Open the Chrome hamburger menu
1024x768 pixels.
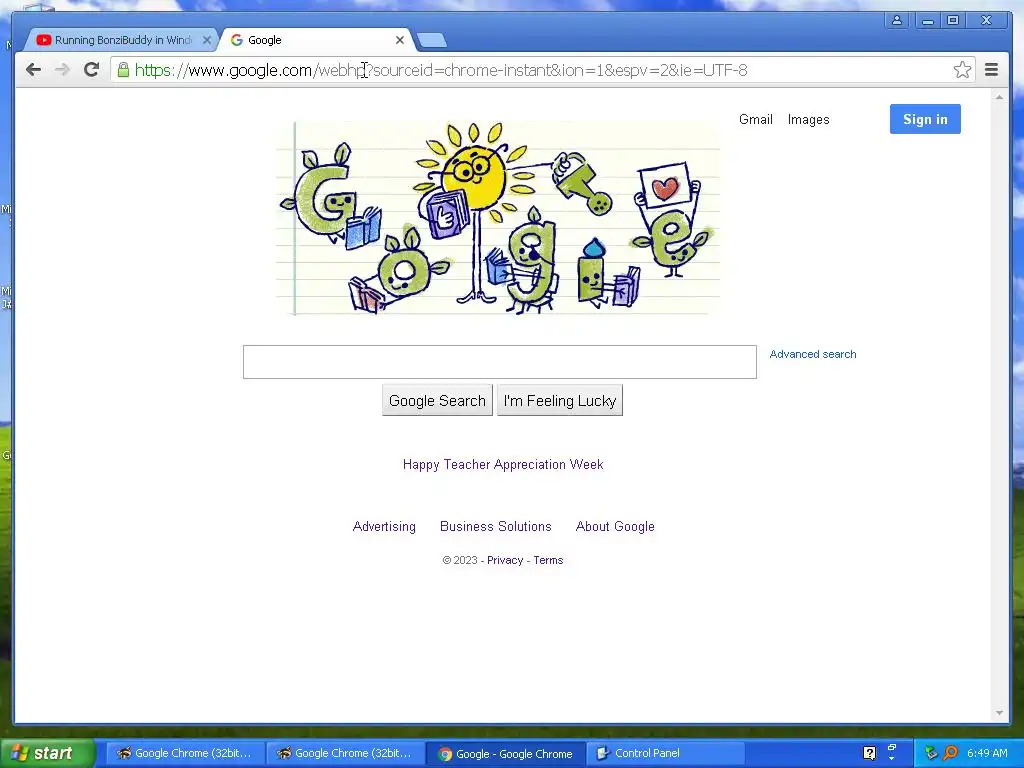point(991,70)
